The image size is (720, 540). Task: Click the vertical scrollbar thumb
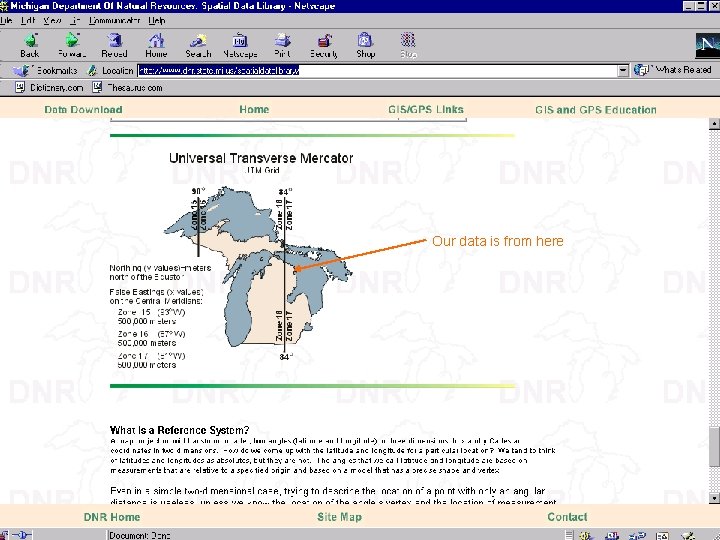point(714,446)
